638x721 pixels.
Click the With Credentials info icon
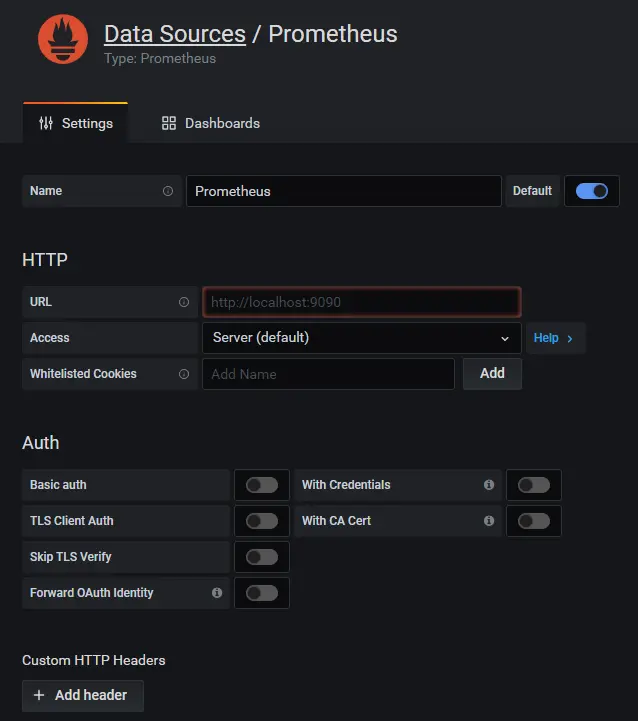(x=489, y=485)
